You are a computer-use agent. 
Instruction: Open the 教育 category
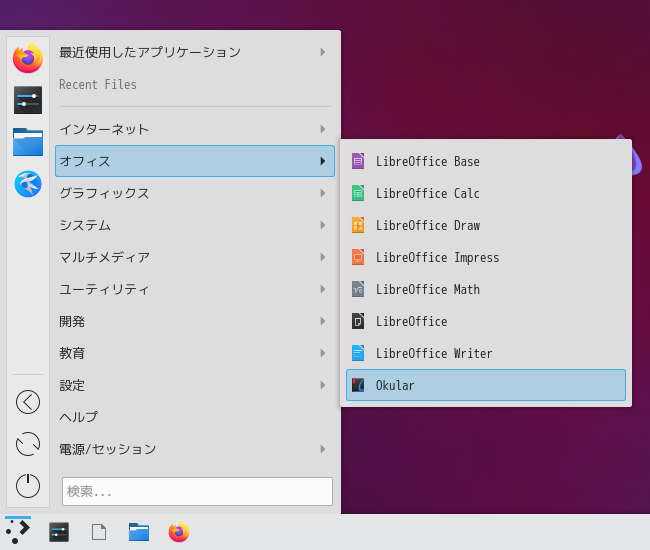[195, 353]
